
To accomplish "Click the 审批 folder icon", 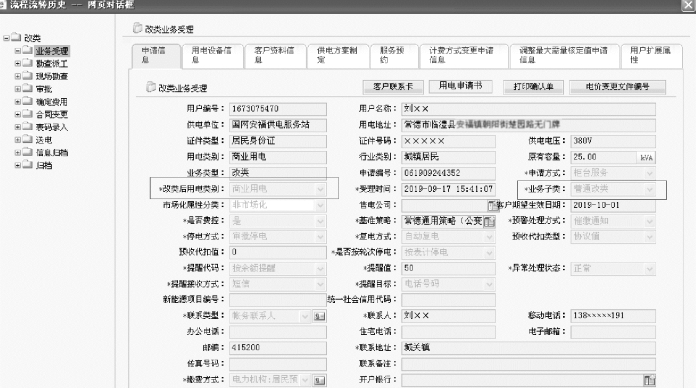I will point(28,88).
